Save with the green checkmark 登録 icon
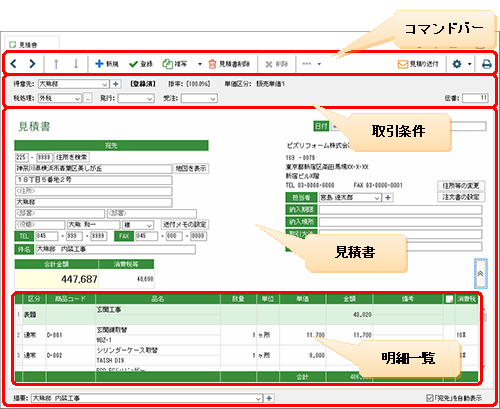 click(x=133, y=64)
